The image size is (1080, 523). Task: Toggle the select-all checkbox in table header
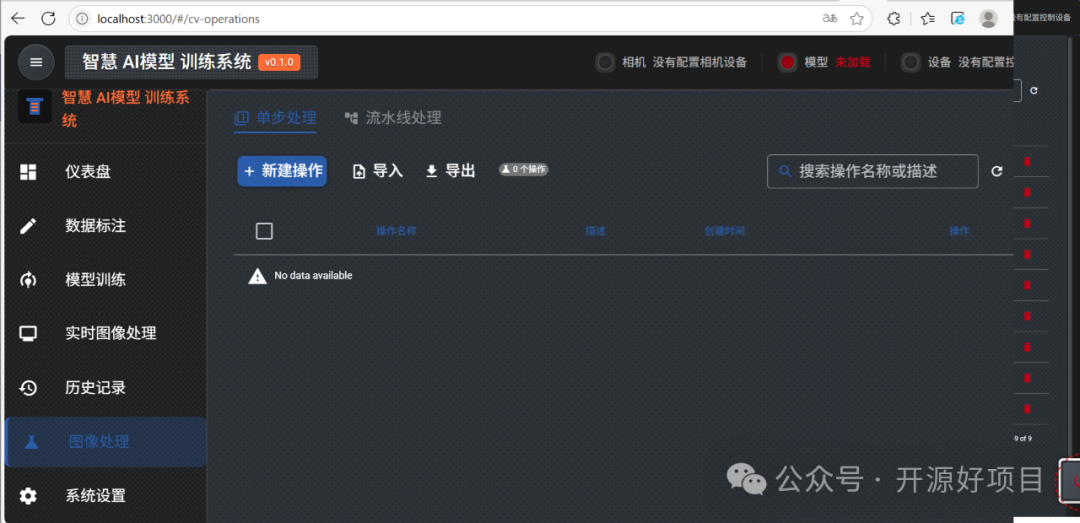tap(264, 231)
